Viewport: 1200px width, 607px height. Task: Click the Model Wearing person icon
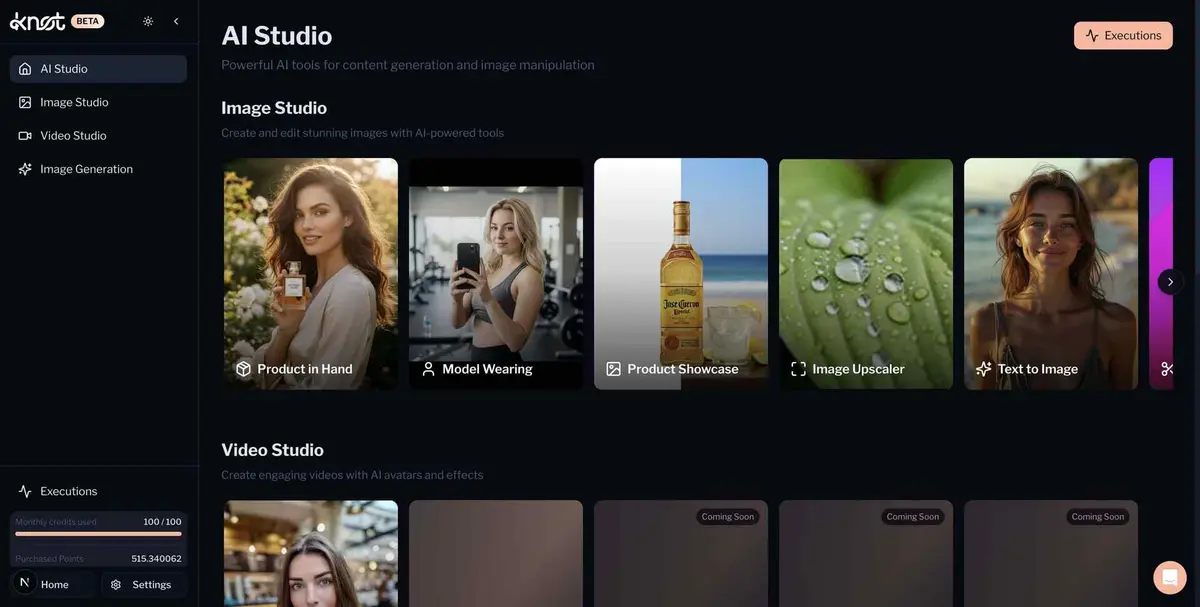(x=428, y=369)
